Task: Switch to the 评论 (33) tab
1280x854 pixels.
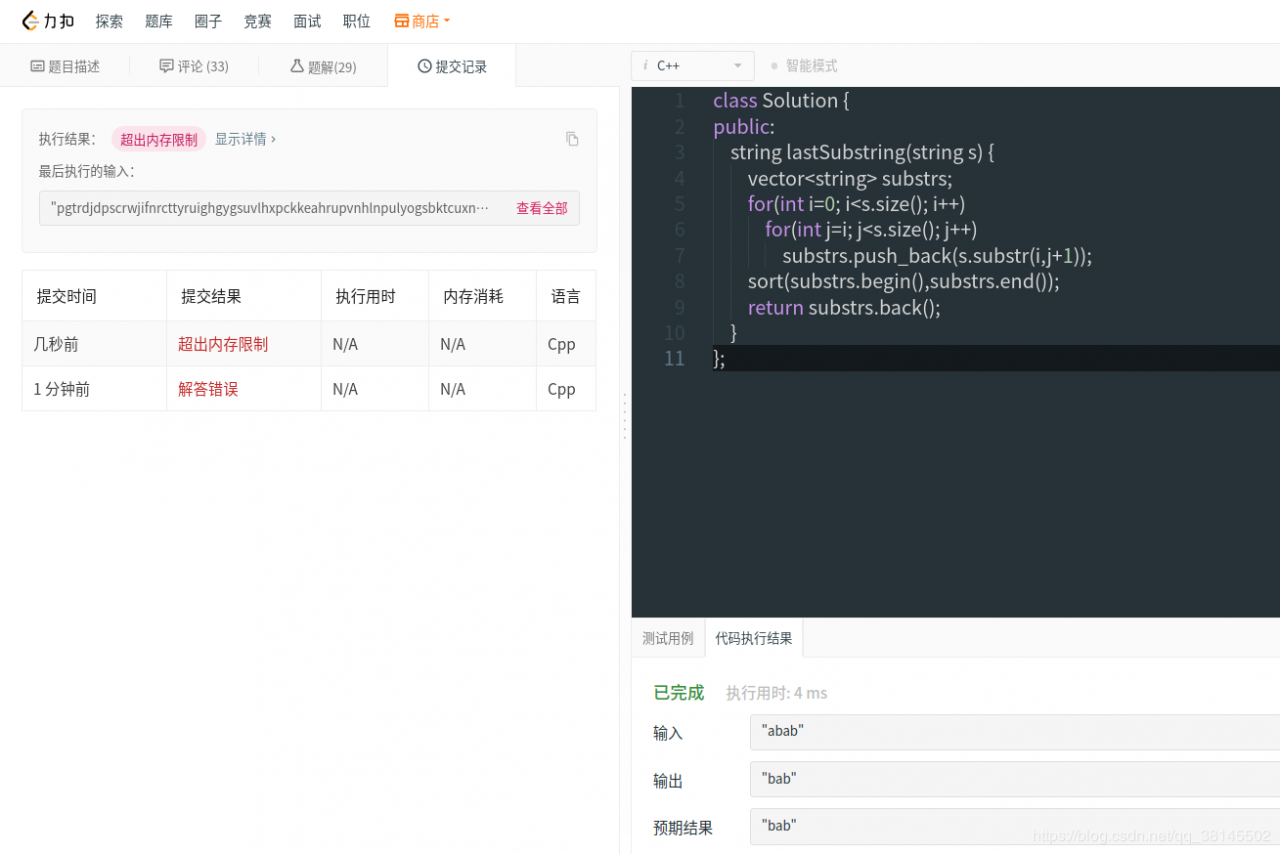Action: tap(194, 67)
